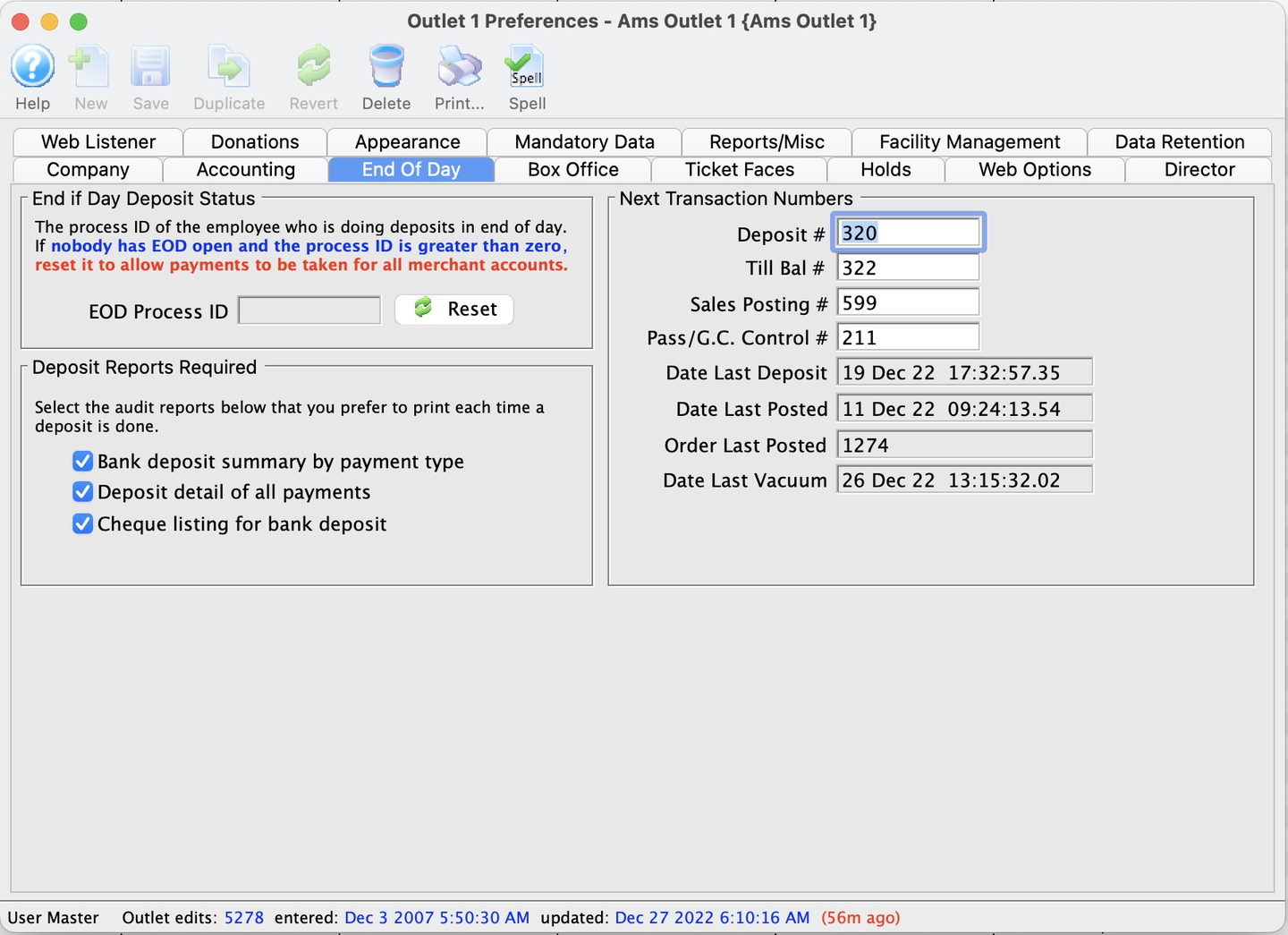The height and width of the screenshot is (935, 1288).
Task: Switch to the Director tab
Action: [x=1199, y=170]
